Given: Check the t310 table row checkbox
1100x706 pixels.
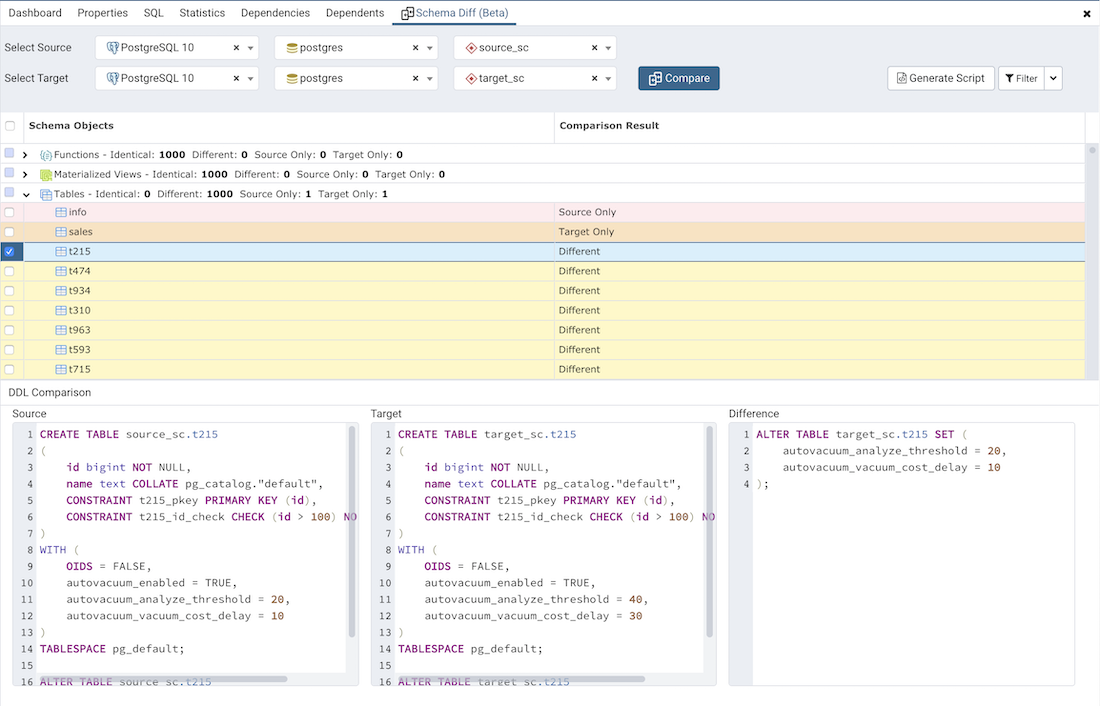Looking at the screenshot, I should 9,310.
